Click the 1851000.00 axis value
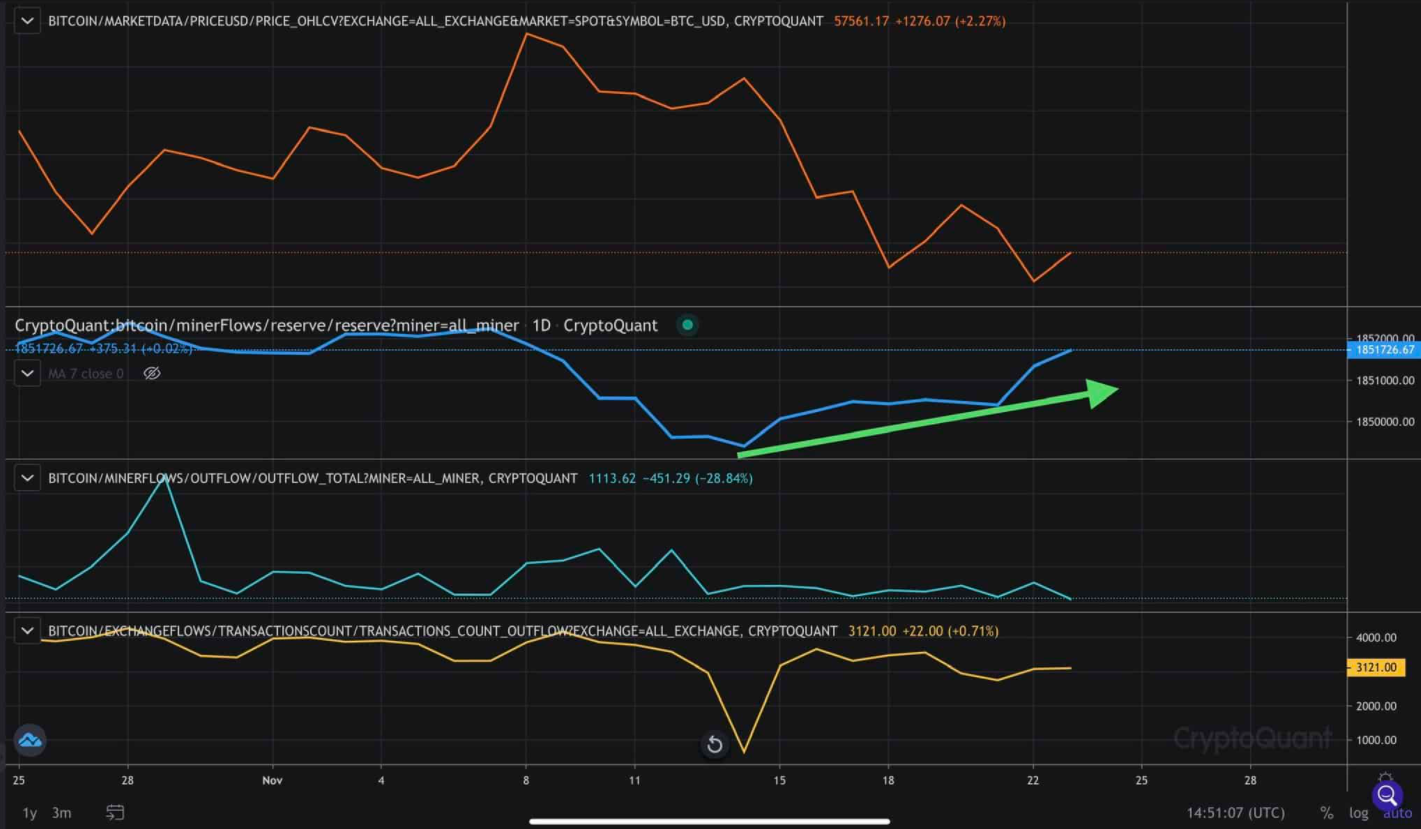Image resolution: width=1421 pixels, height=829 pixels. [1386, 380]
